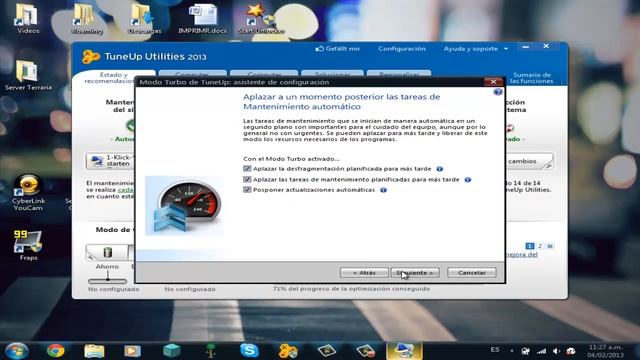Viewport: 640px width, 360px height.
Task: Toggle postponing scheduled defragmentation checkbox
Action: click(247, 169)
